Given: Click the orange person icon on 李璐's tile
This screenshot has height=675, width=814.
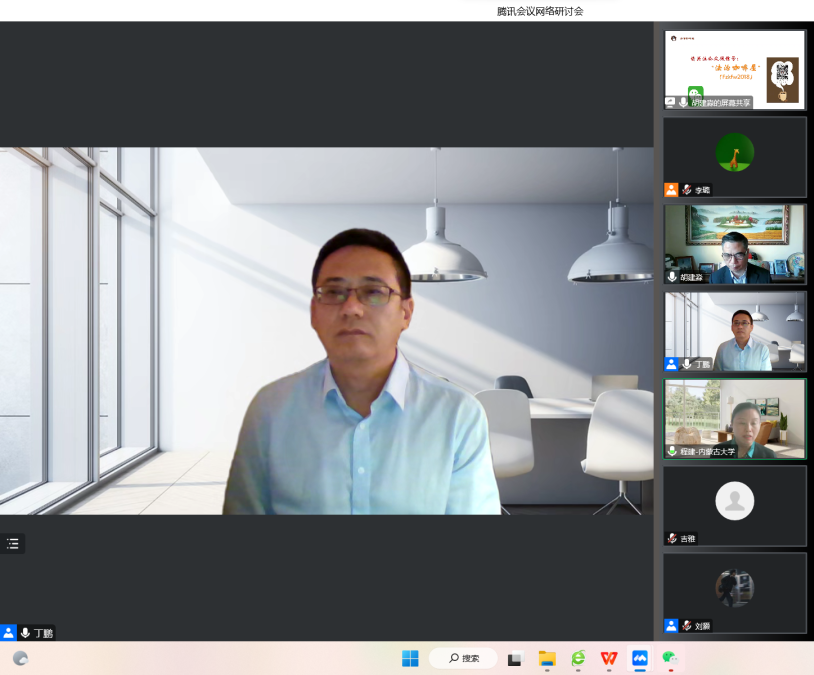Looking at the screenshot, I should (671, 190).
